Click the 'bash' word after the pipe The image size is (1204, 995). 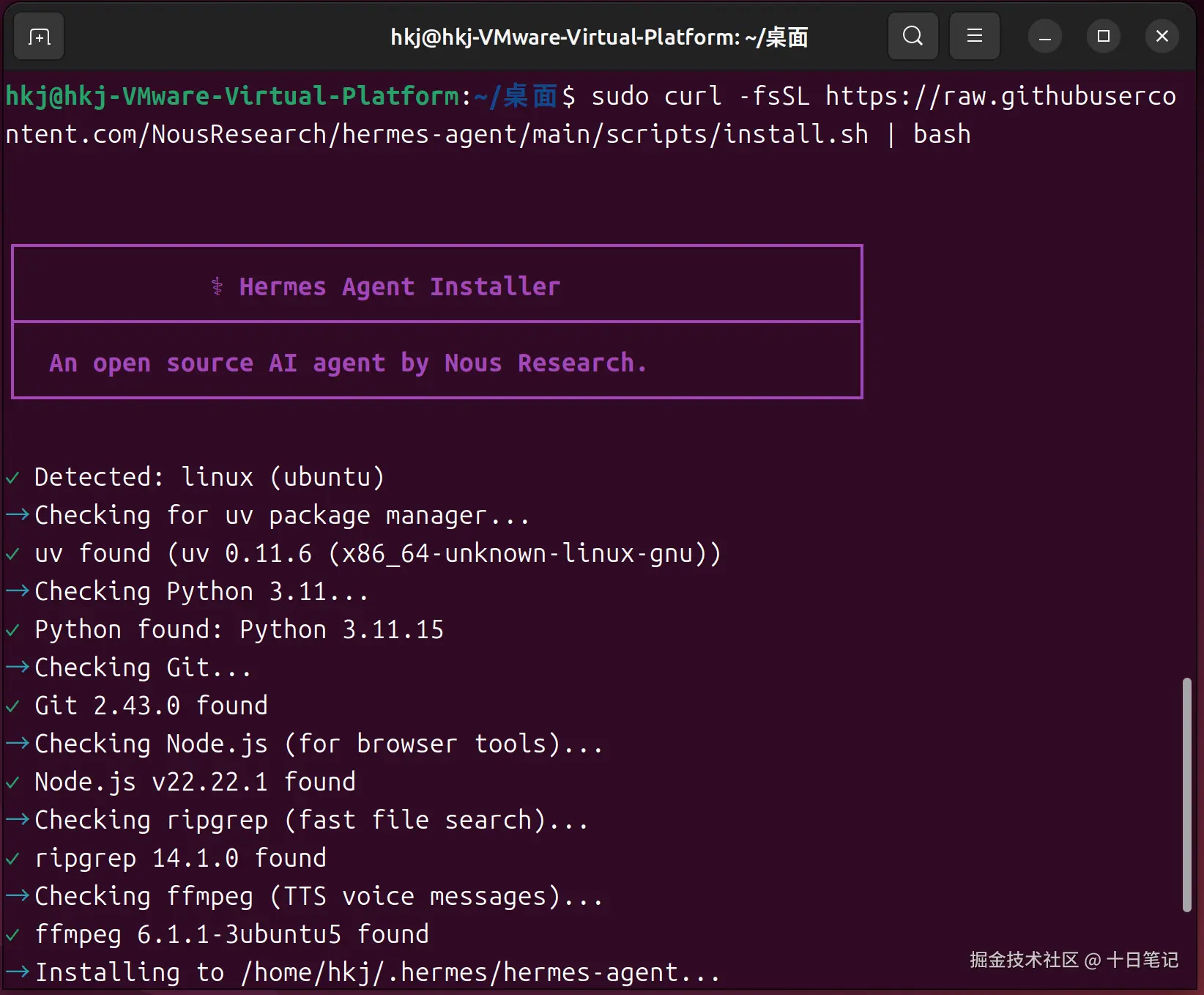pos(942,134)
